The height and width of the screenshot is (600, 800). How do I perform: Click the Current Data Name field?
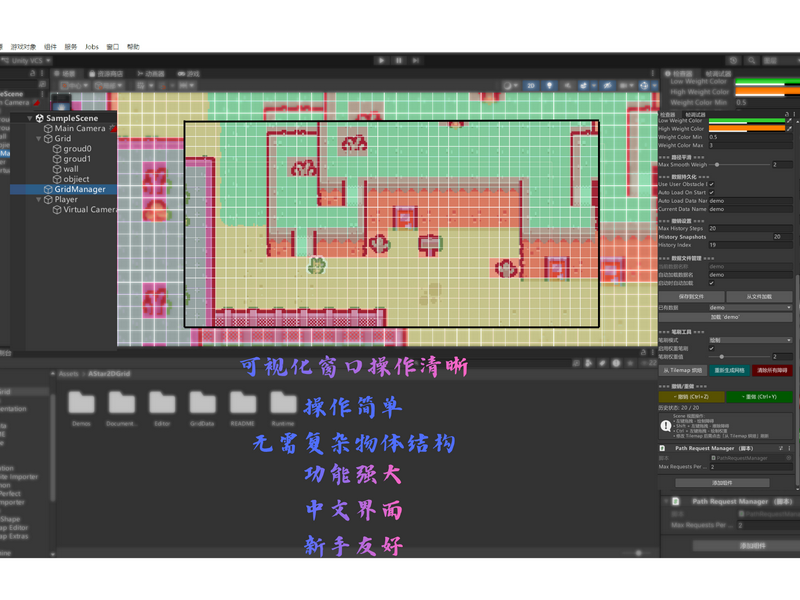(751, 209)
